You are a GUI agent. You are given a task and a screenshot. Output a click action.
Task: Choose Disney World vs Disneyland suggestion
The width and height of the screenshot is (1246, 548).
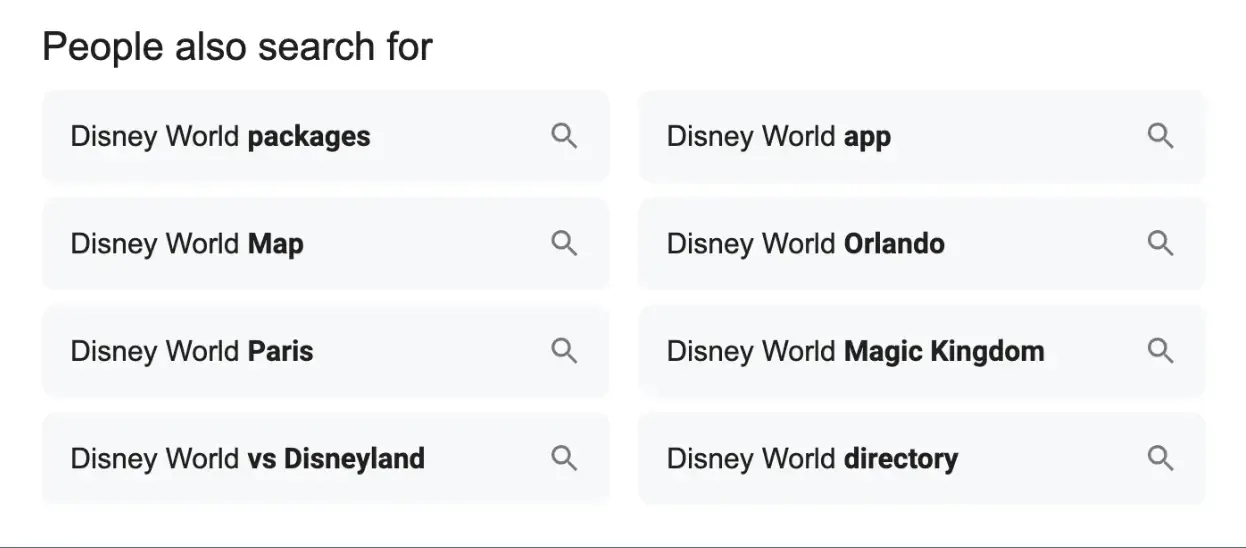(326, 458)
